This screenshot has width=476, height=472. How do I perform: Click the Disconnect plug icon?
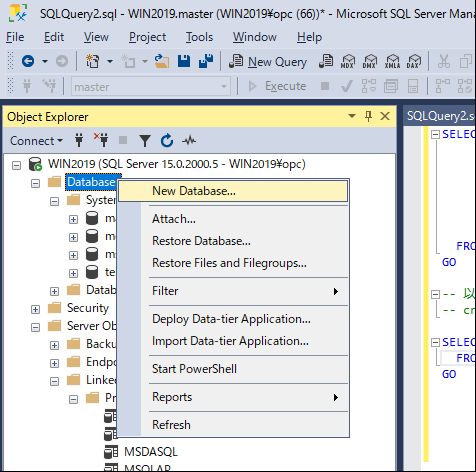(x=101, y=140)
